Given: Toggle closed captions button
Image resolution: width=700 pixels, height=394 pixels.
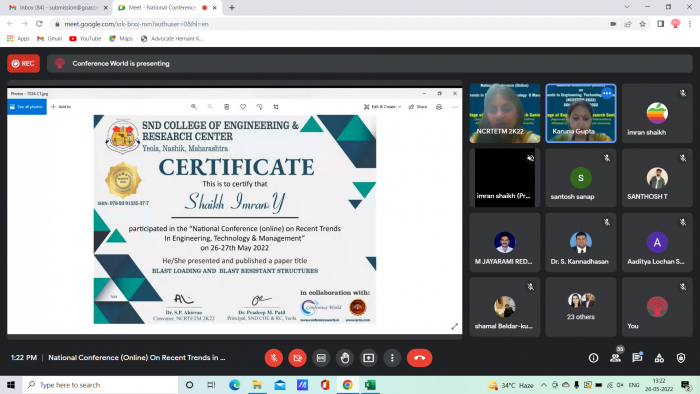Looking at the screenshot, I should (321, 358).
